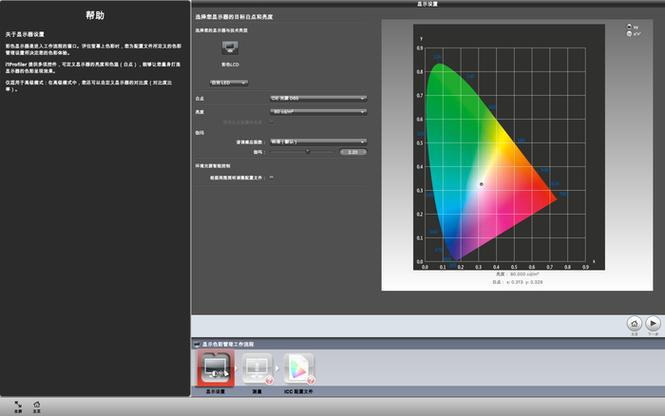Click the full-screen arrows icon at bottom-left
The width and height of the screenshot is (665, 416).
click(x=18, y=405)
